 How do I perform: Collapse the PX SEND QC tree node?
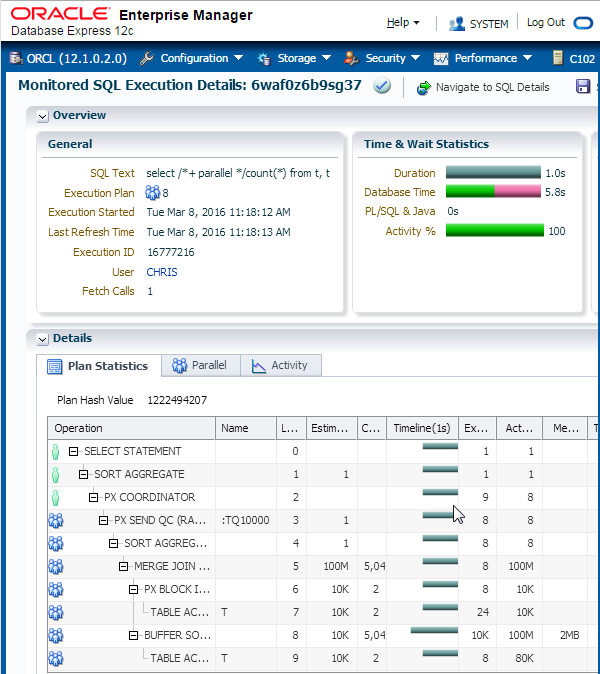(x=103, y=521)
